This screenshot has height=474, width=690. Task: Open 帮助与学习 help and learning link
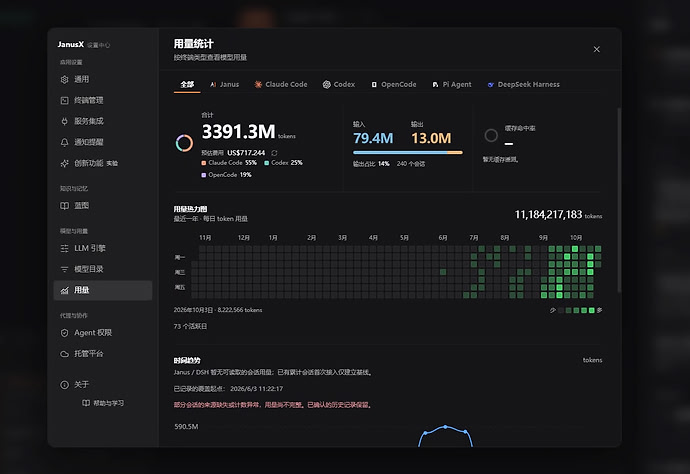pyautogui.click(x=103, y=403)
